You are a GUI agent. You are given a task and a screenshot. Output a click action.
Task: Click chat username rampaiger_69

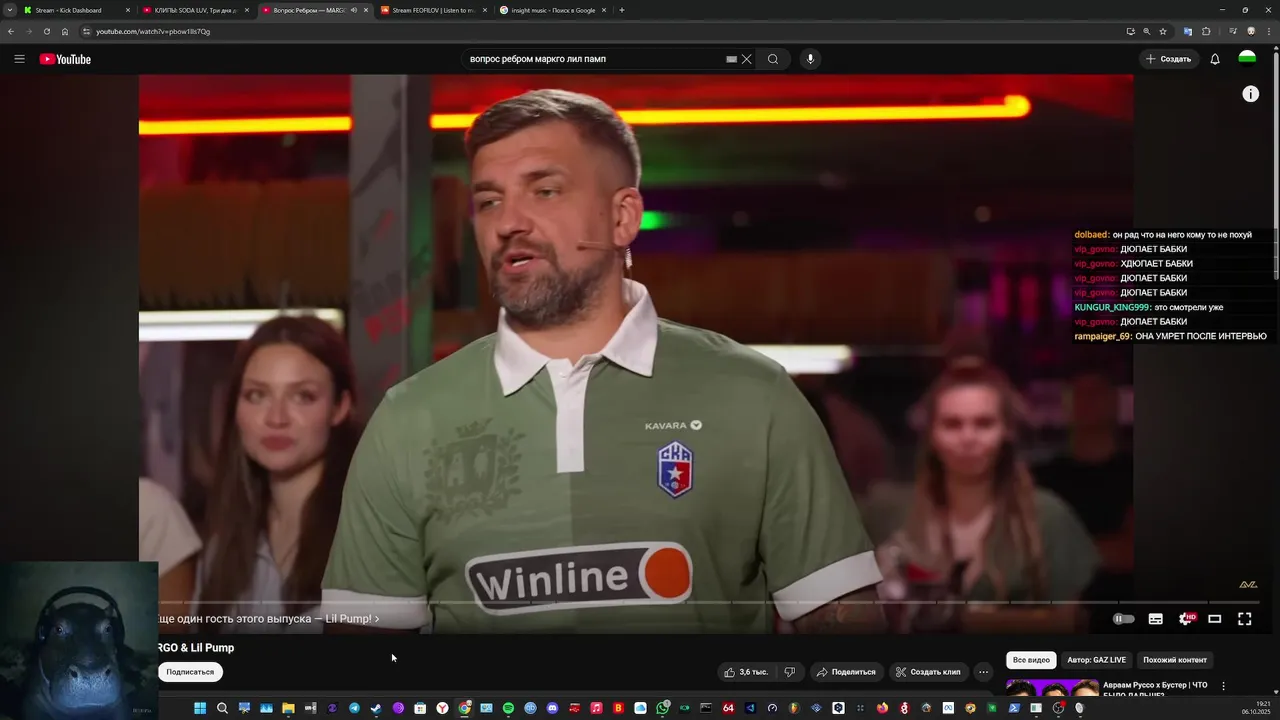point(1103,336)
